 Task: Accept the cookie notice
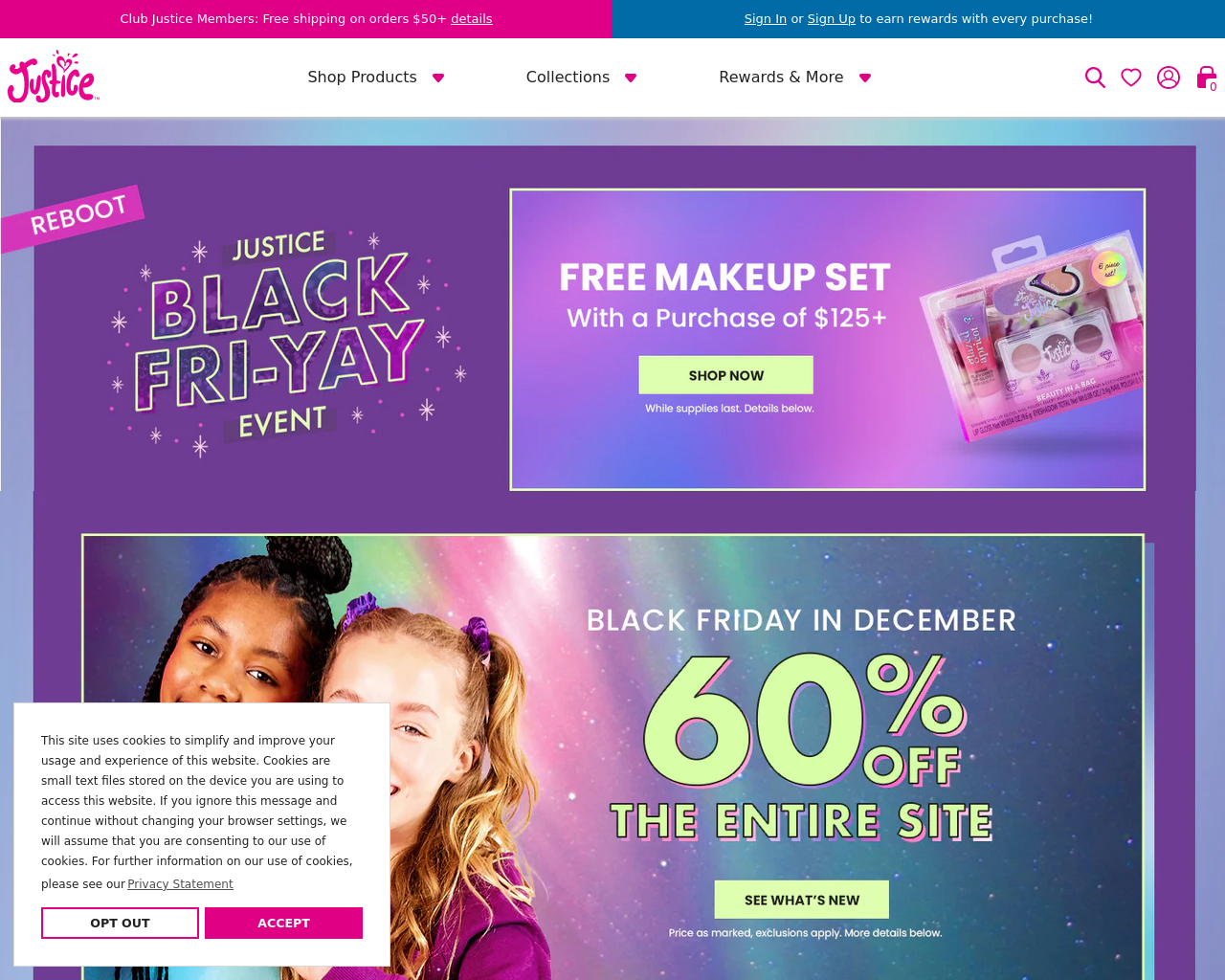tap(283, 923)
